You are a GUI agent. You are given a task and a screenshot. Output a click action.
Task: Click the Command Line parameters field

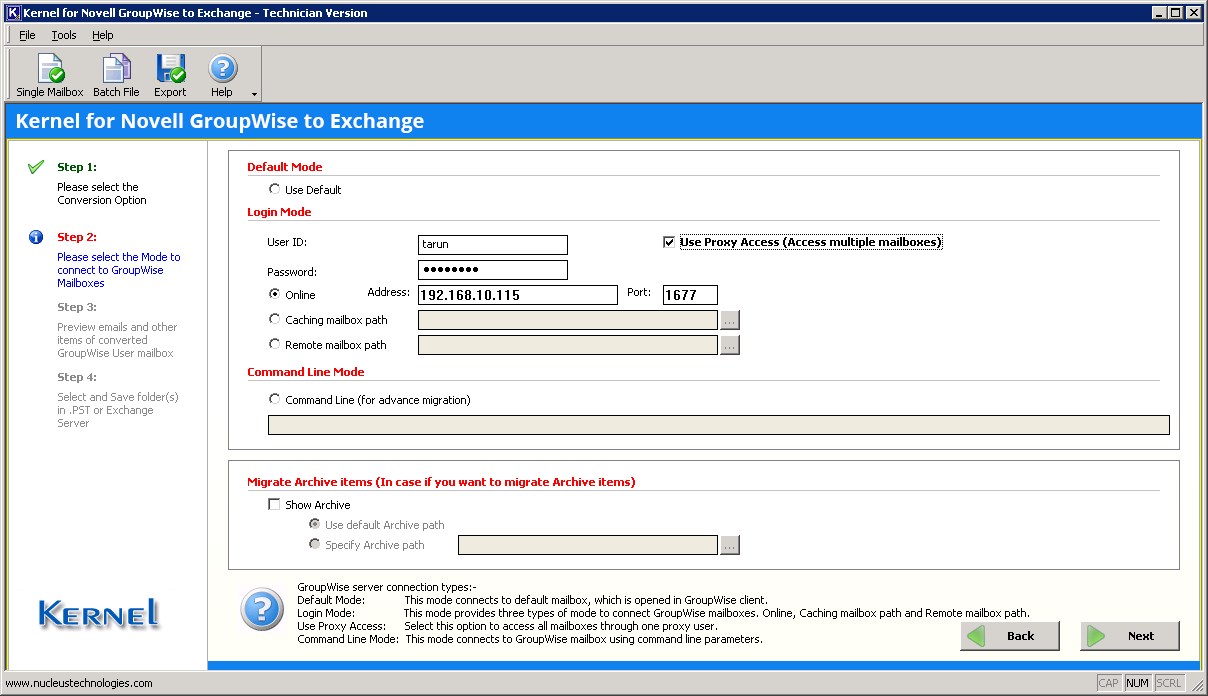pyautogui.click(x=719, y=425)
